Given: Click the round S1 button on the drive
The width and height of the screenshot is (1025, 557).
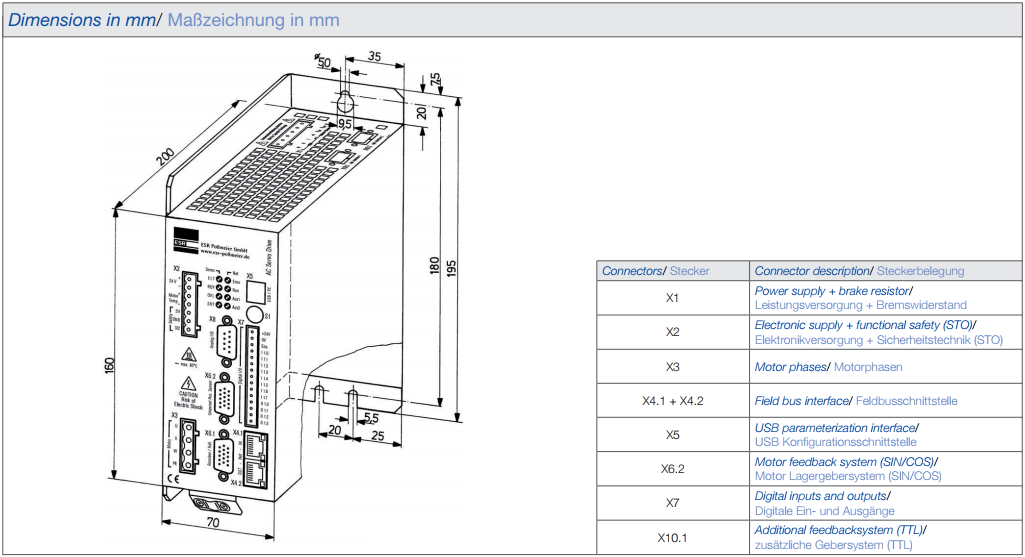Looking at the screenshot, I should 255,314.
